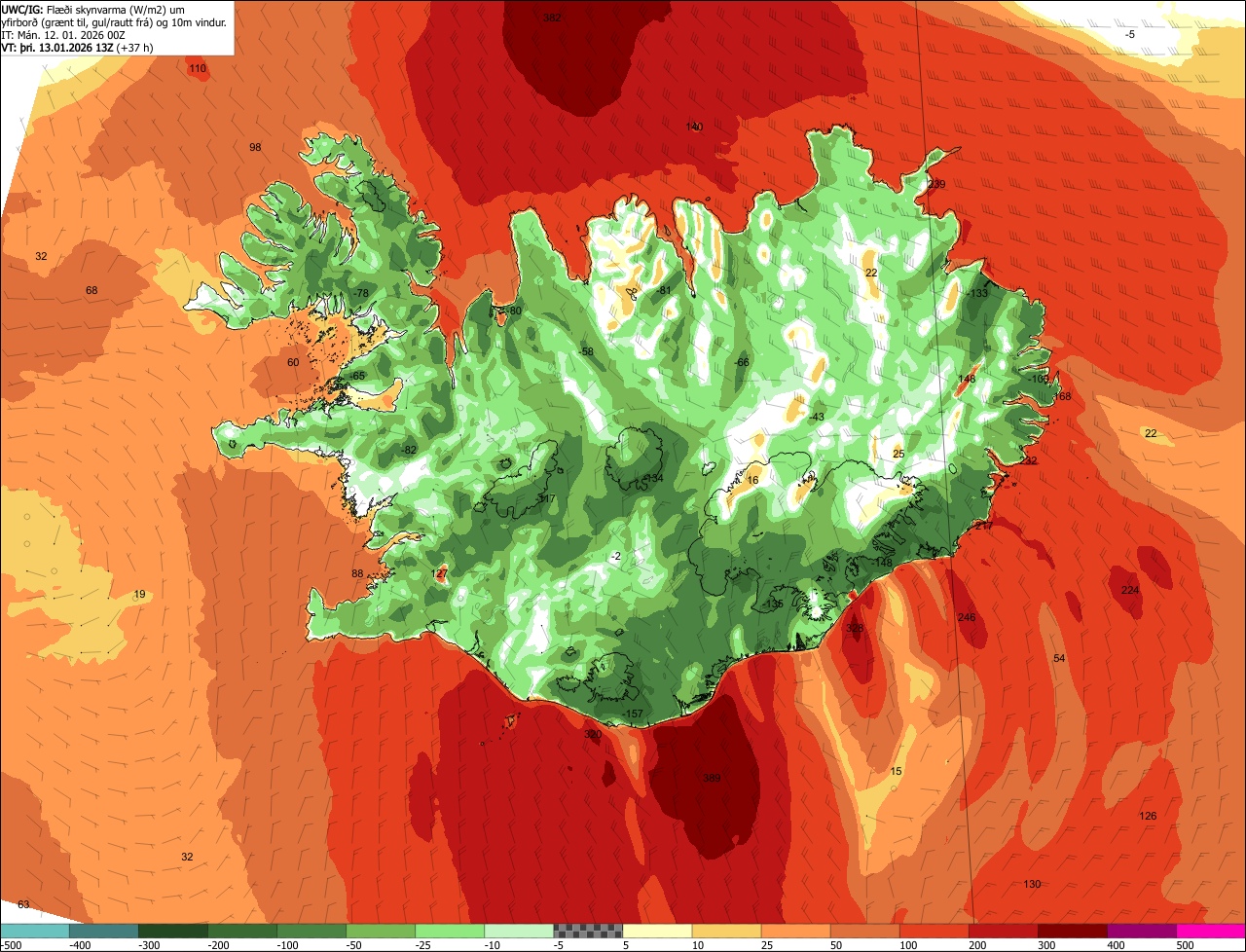Click the 'IT: Mán. 12. 01. 2026 00Z' line
Screen dimensions: 1246x952
coord(64,35)
